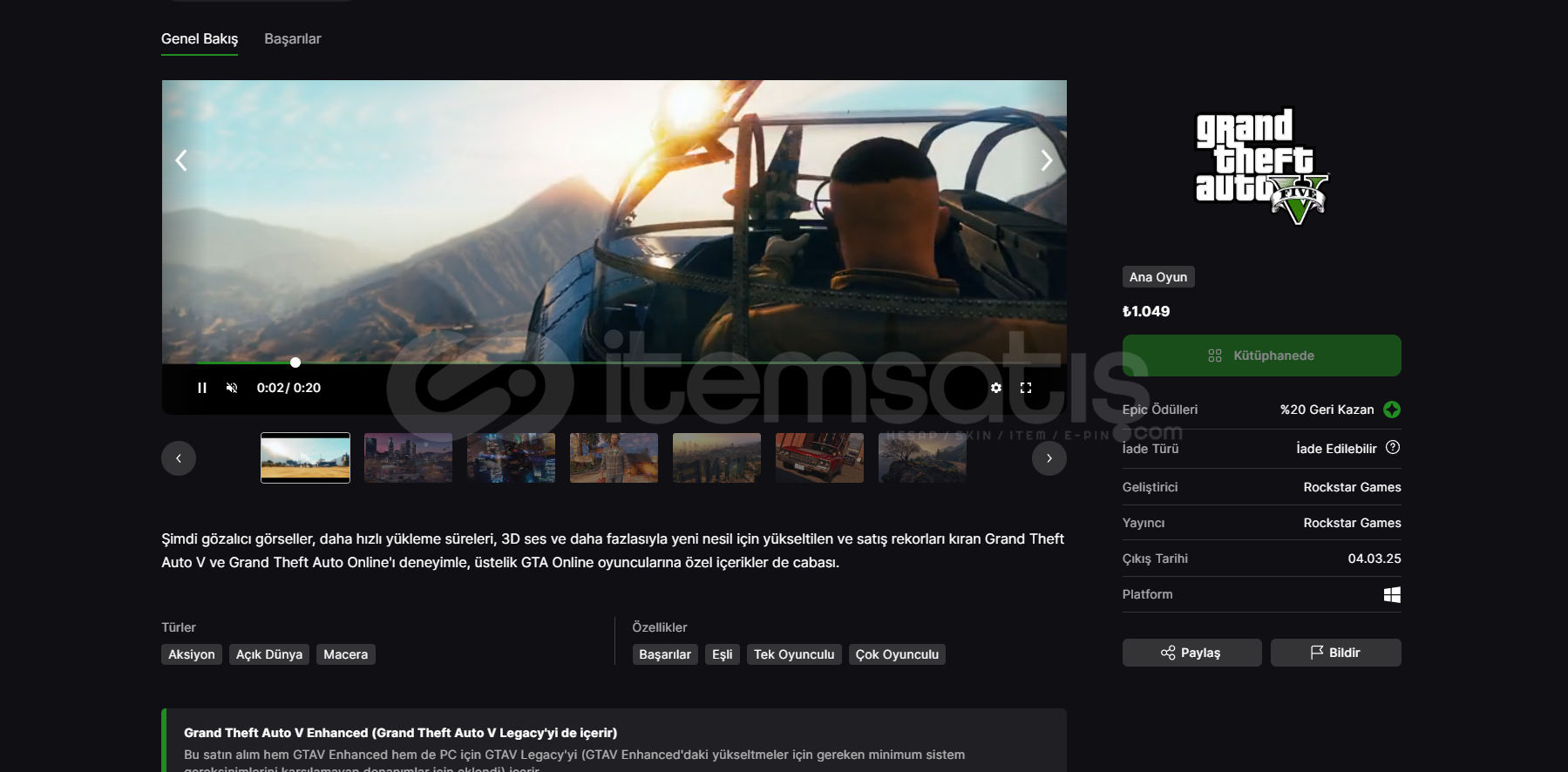
Task: Click the İade Edilebilir text
Action: coord(1336,449)
